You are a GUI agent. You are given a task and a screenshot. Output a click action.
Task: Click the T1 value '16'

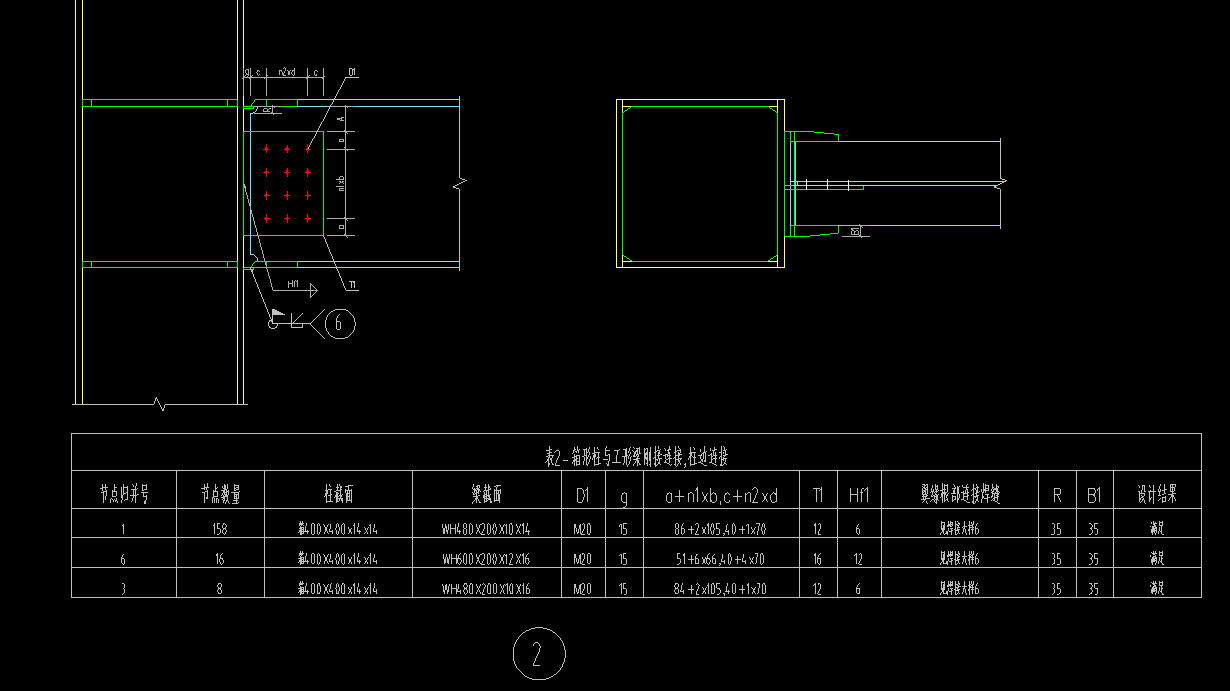(818, 560)
